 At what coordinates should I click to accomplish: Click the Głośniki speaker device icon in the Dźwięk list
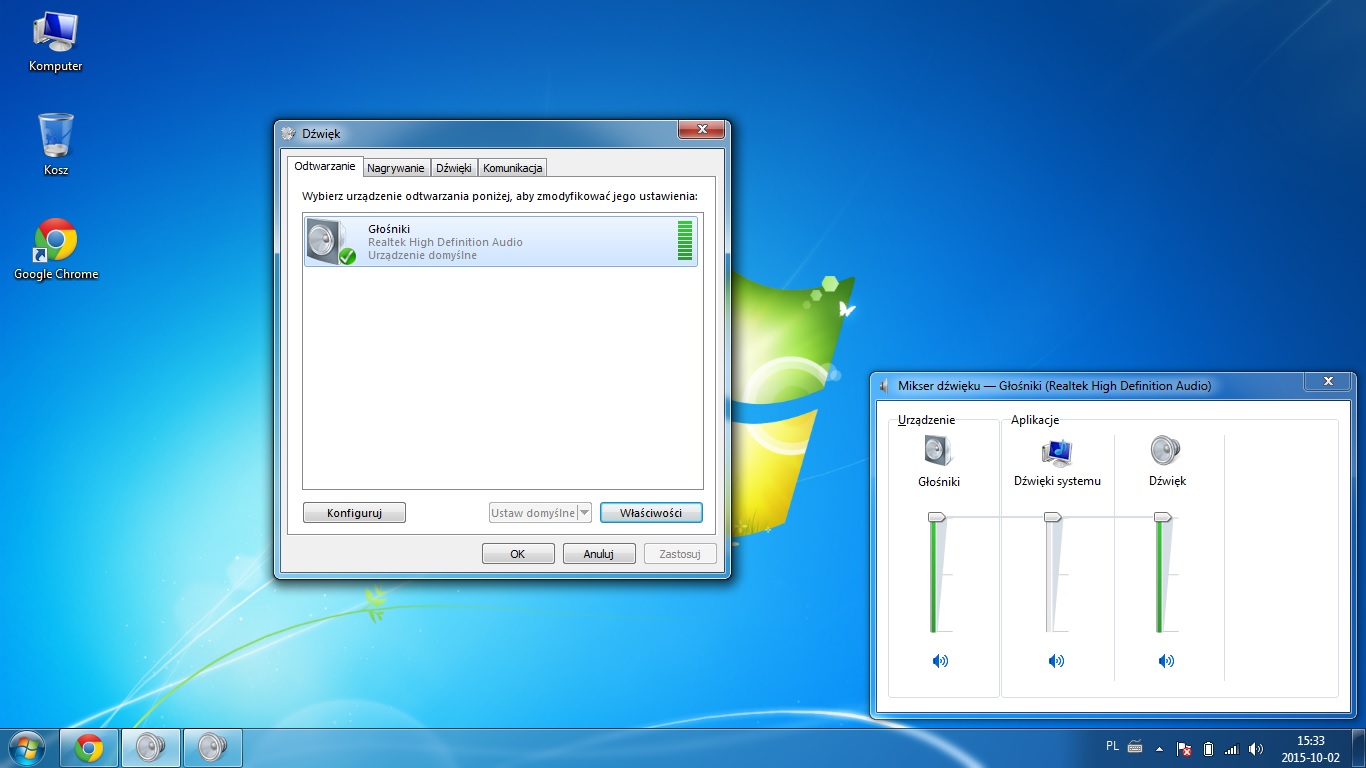pyautogui.click(x=332, y=241)
